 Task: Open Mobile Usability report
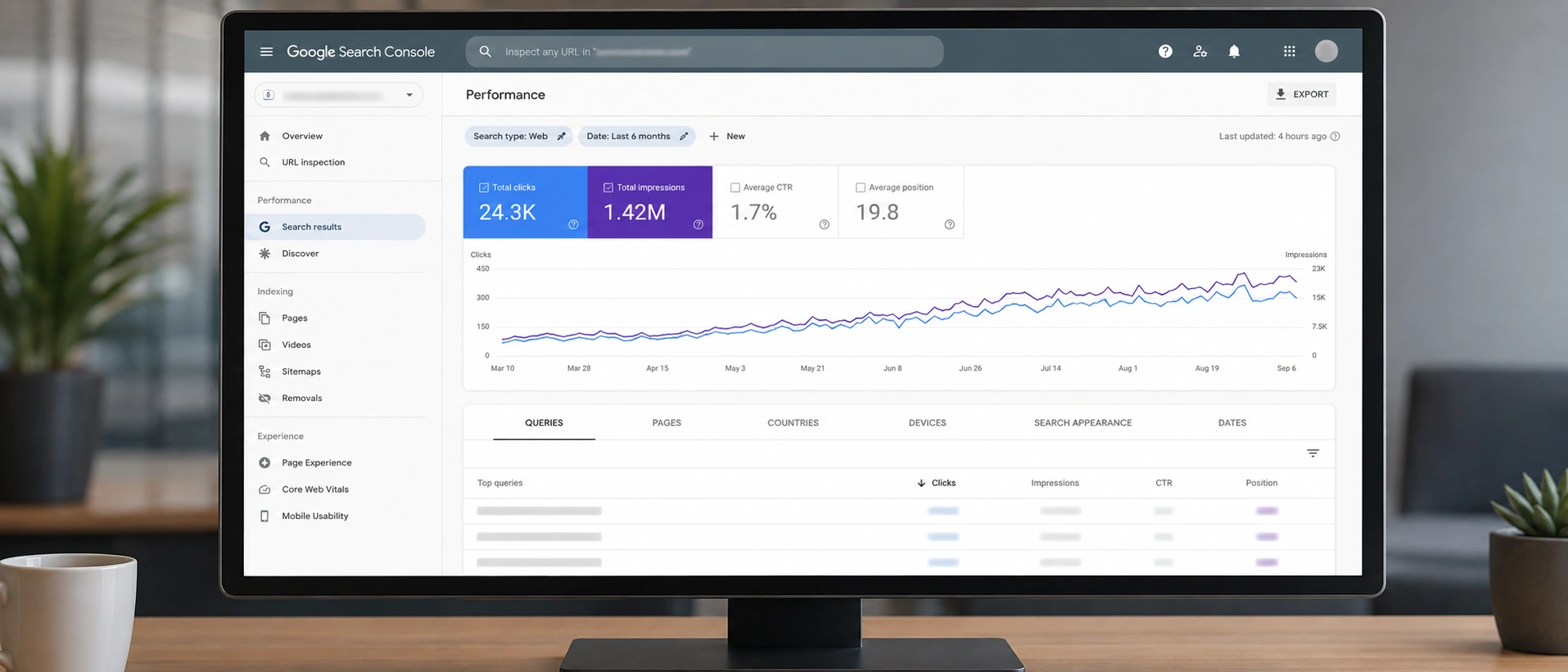pyautogui.click(x=315, y=516)
